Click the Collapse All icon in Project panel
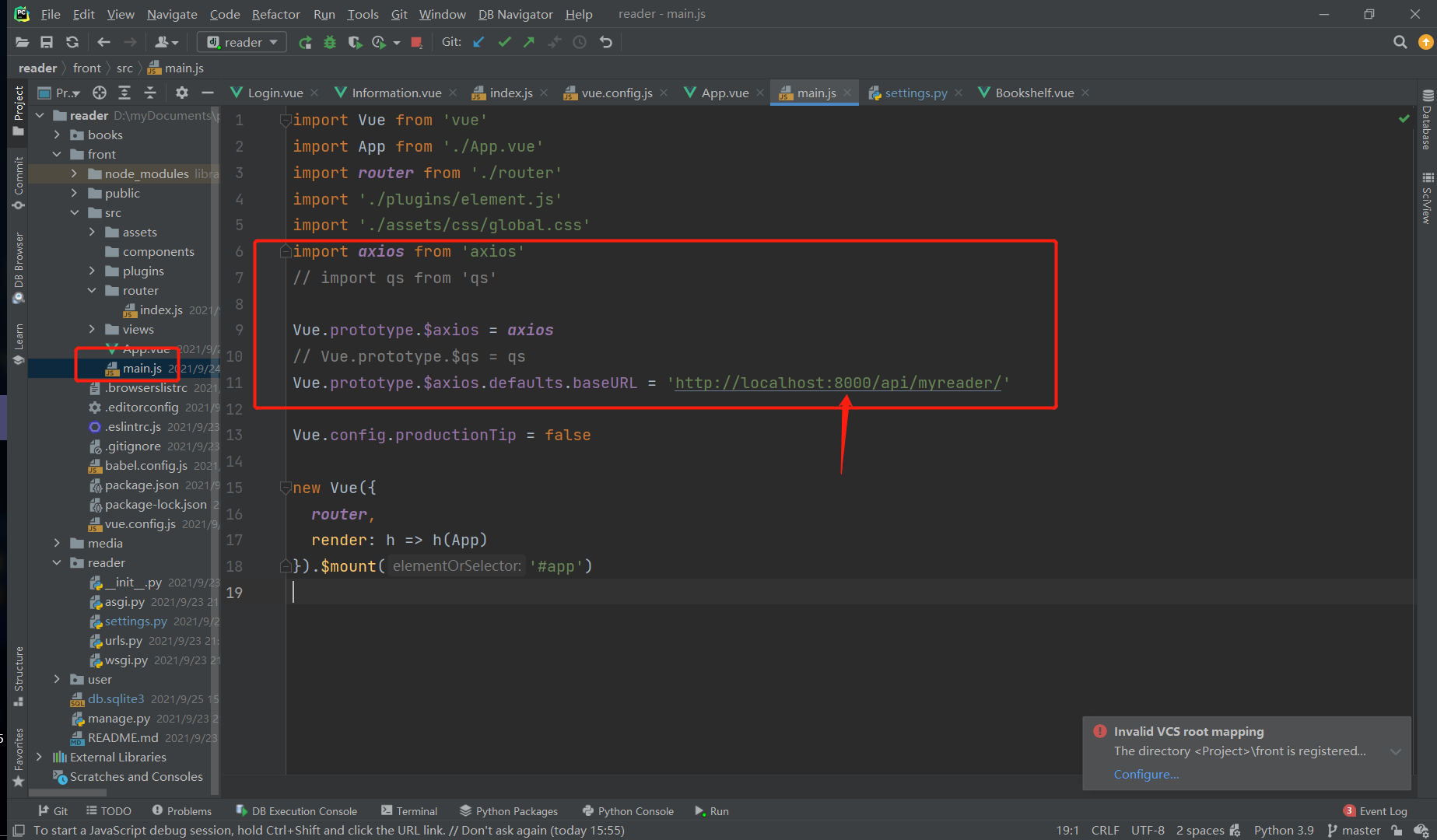The height and width of the screenshot is (840, 1437). click(150, 93)
